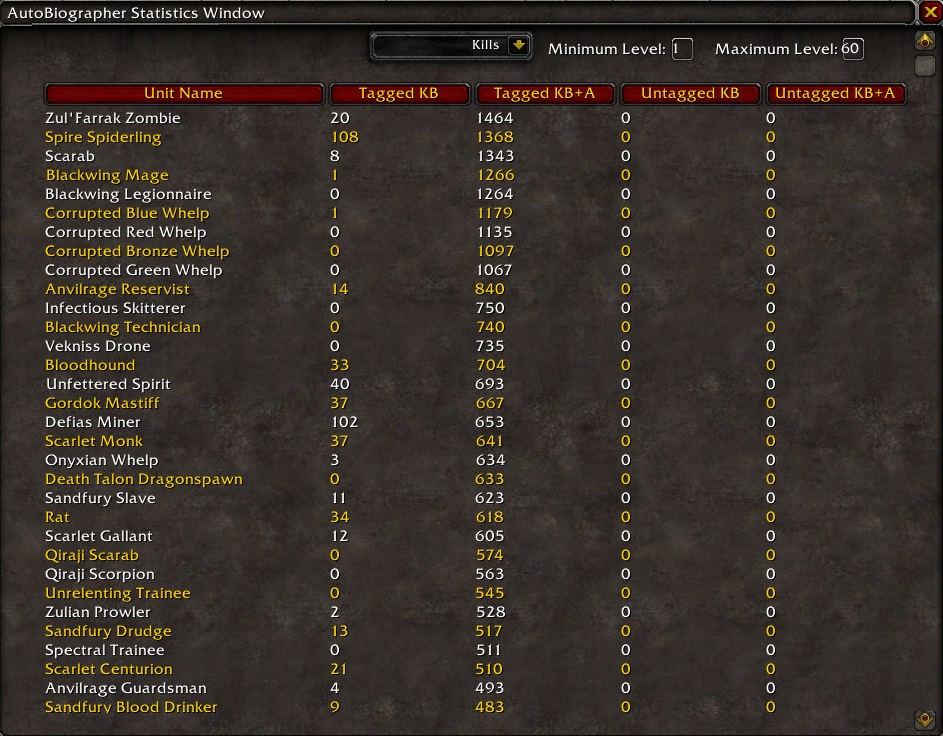This screenshot has height=736, width=943.
Task: Select the Vekniss Drone entry
Action: point(97,346)
